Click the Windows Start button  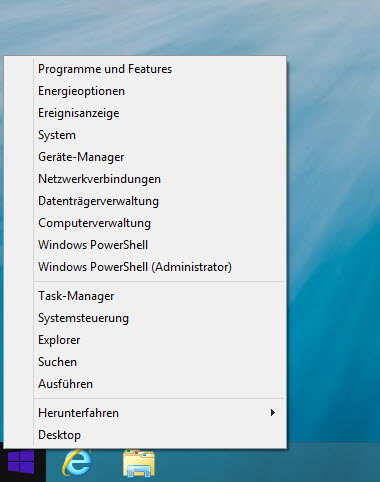pyautogui.click(x=21, y=462)
